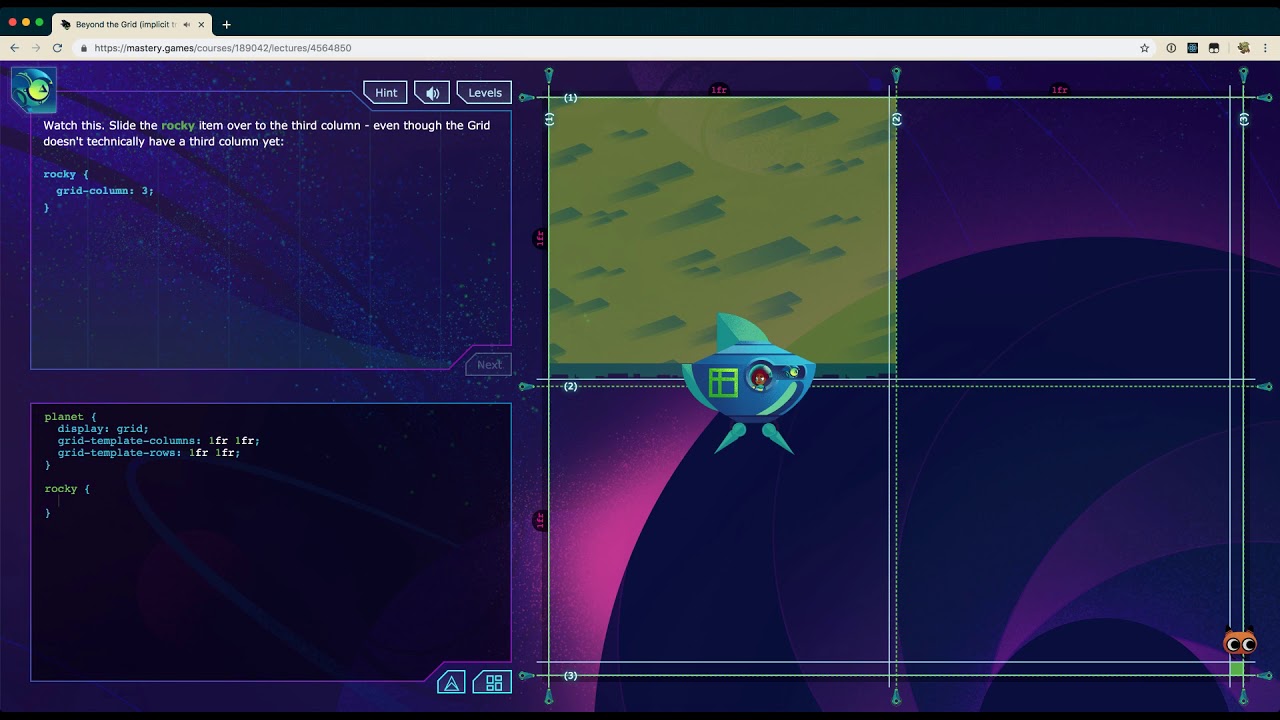Open the Chrome three-dot menu
Viewport: 1280px width, 720px height.
[1266, 47]
